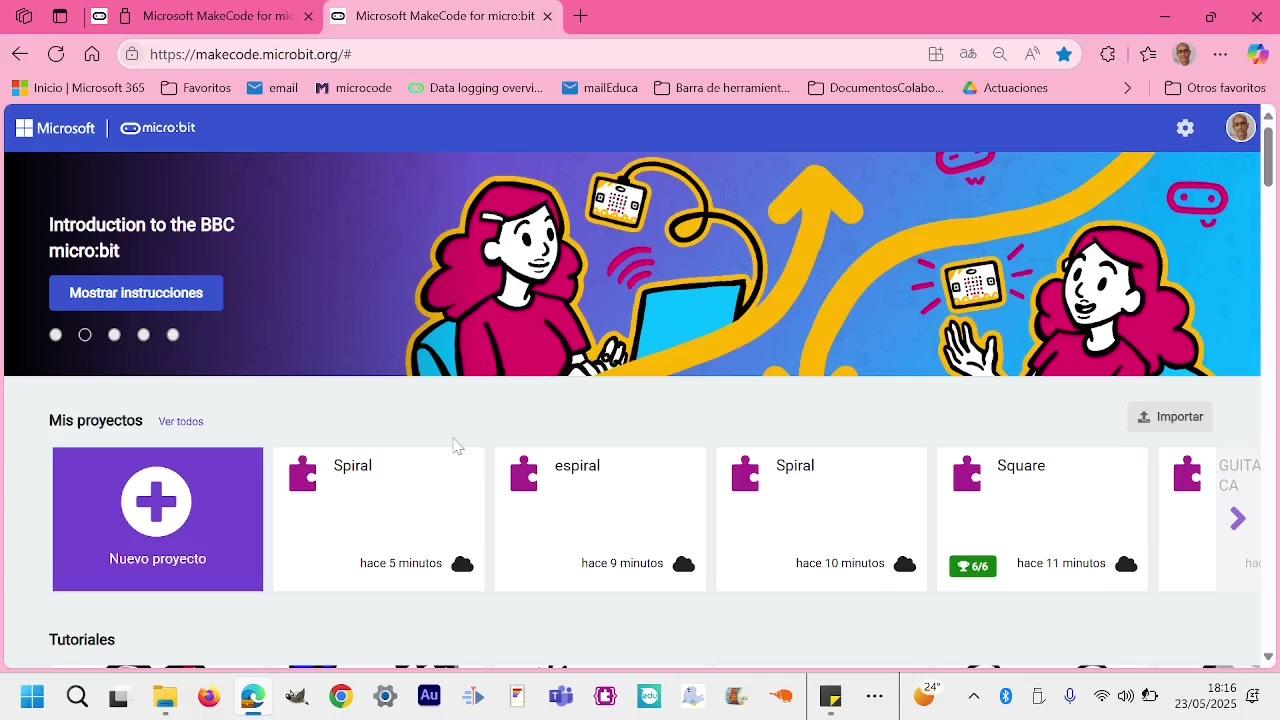The height and width of the screenshot is (720, 1280).
Task: Launch File Explorer from the taskbar
Action: coord(165,696)
